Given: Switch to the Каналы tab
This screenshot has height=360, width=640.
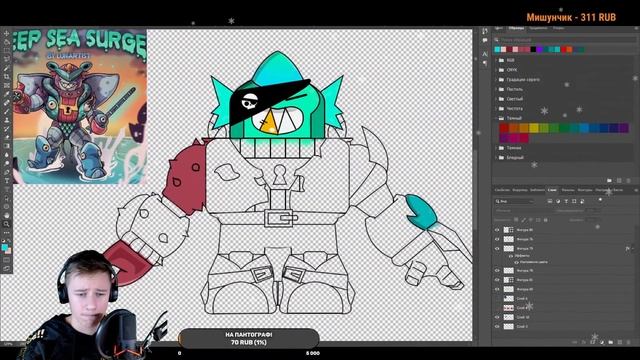Looking at the screenshot, I should pos(568,190).
